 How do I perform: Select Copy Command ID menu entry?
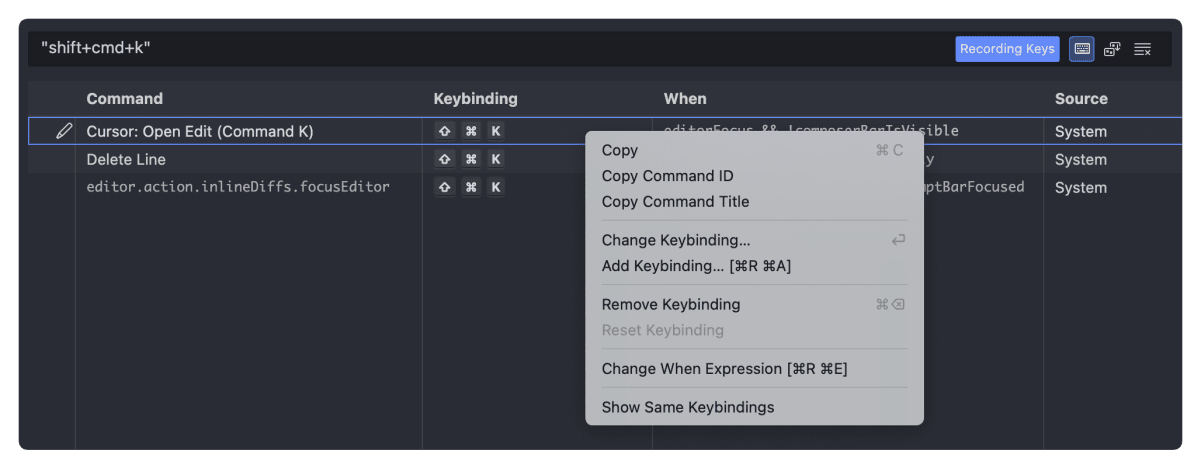667,176
